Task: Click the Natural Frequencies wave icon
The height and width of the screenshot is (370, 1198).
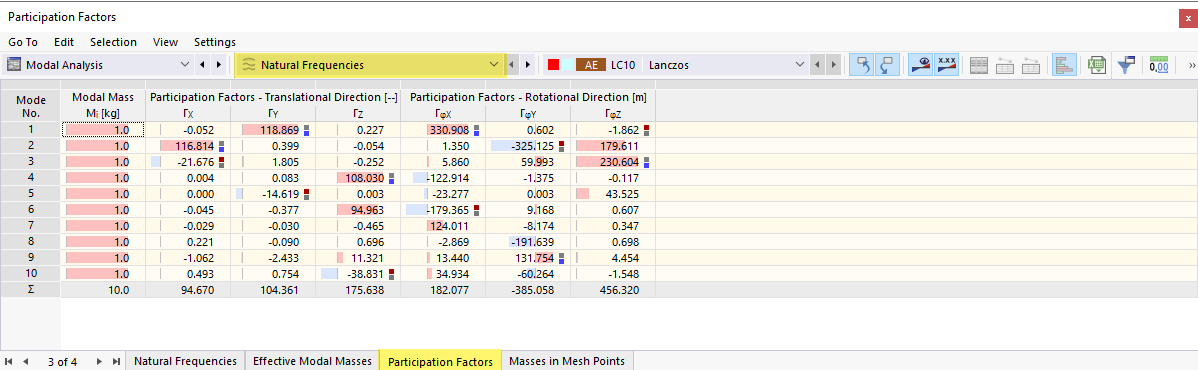Action: pyautogui.click(x=248, y=65)
